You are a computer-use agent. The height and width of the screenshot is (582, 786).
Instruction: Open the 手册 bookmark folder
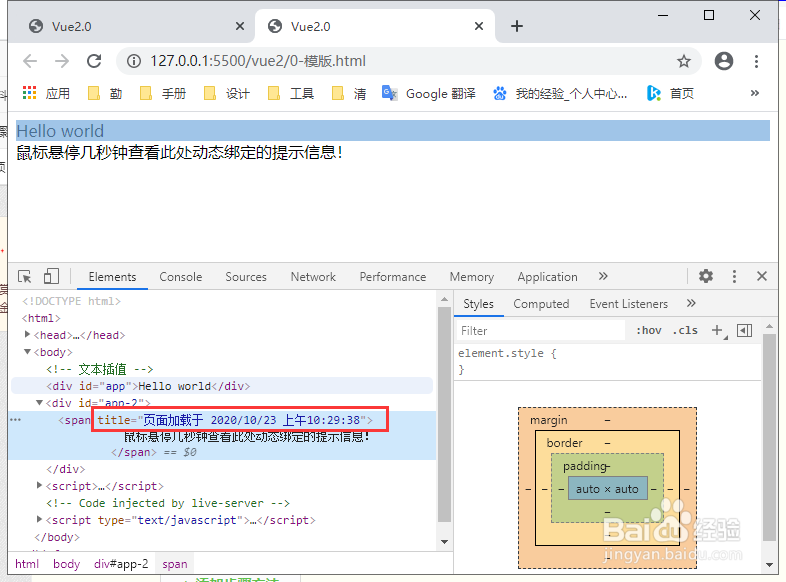tap(163, 93)
